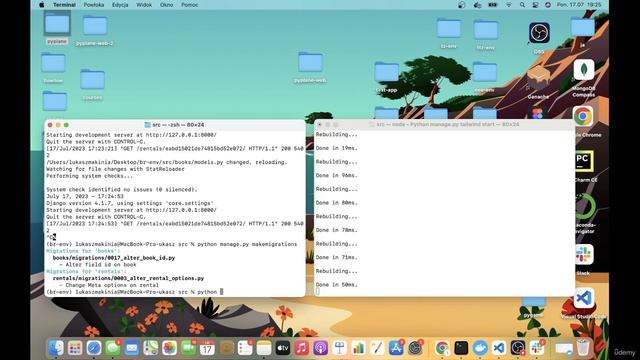
Task: Open Wi-Fi status in menu bar
Action: (x=509, y=5)
